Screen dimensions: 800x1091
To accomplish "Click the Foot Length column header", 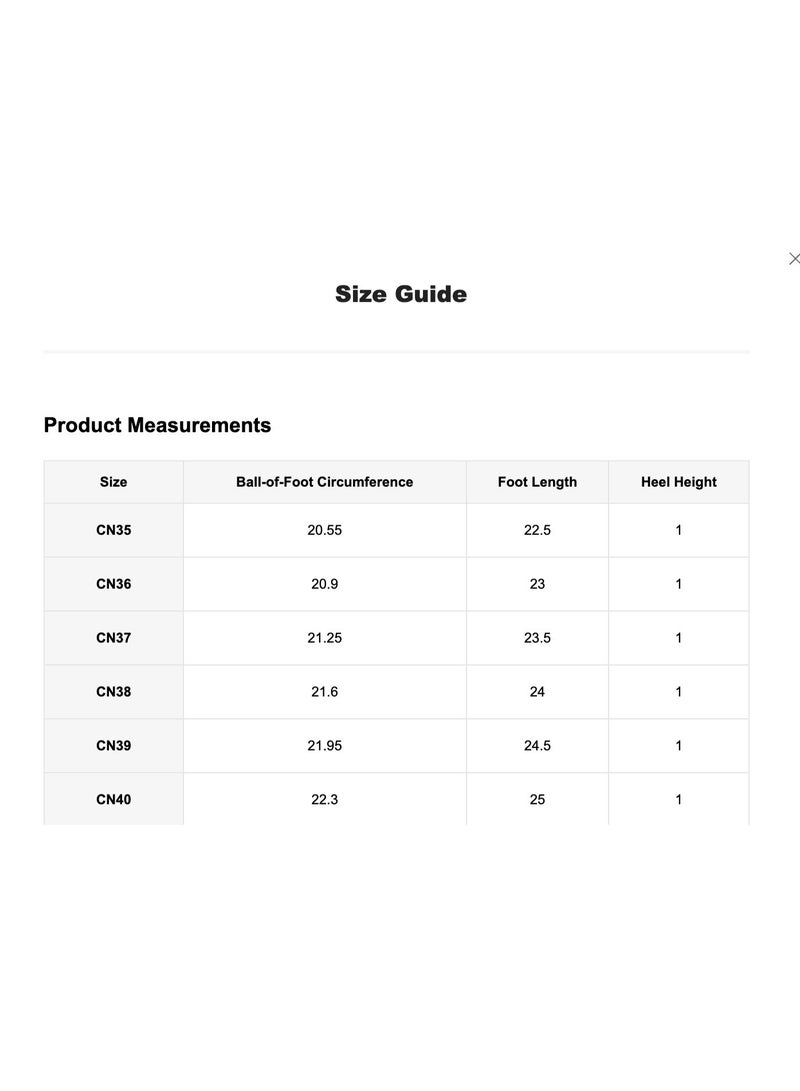I will pyautogui.click(x=537, y=482).
